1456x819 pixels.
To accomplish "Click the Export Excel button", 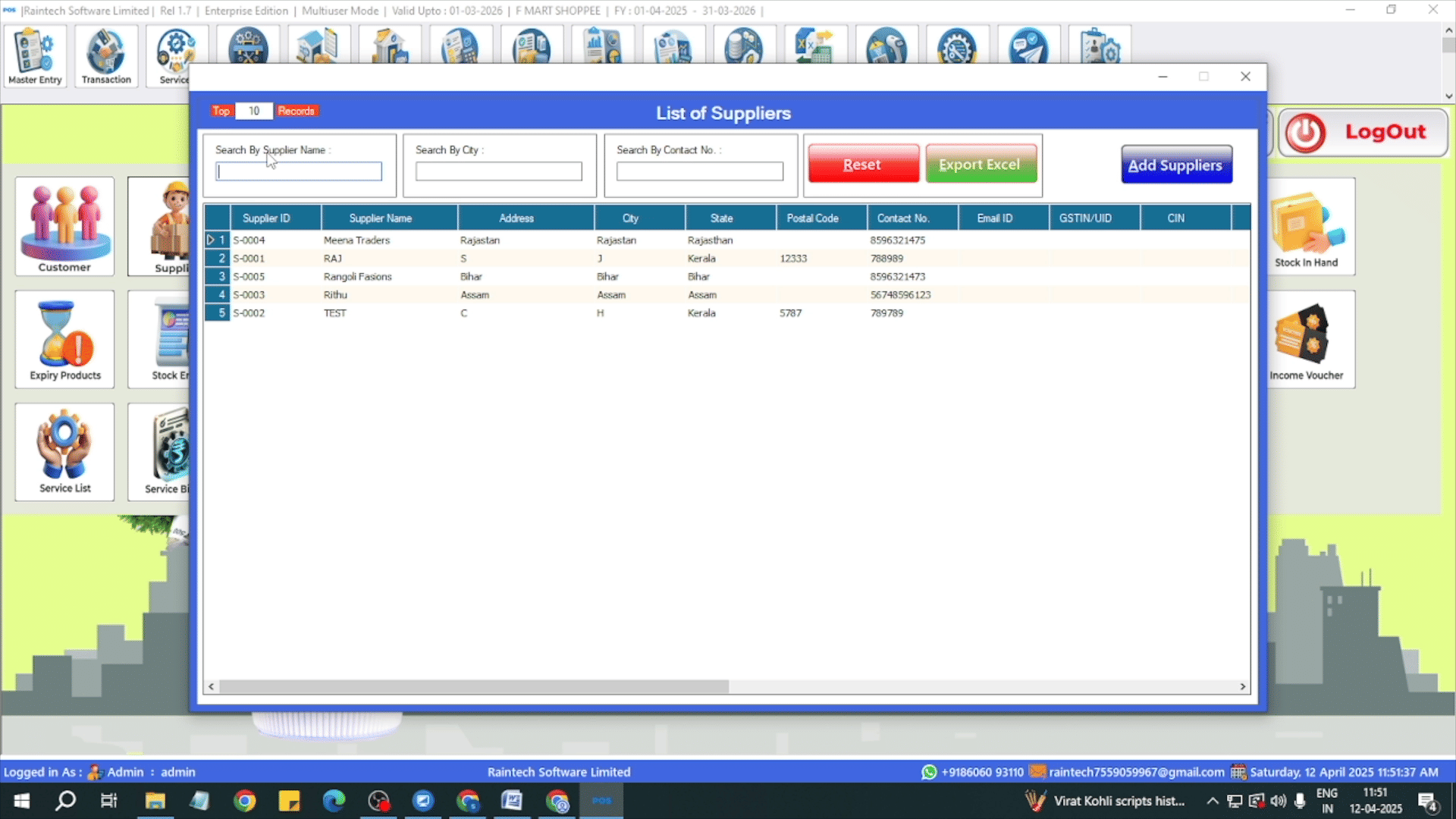I will 980,165.
